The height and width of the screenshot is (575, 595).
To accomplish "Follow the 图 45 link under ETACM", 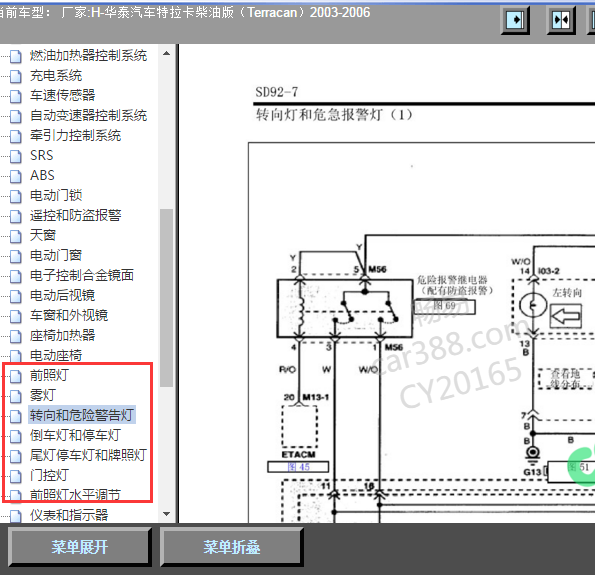I will click(x=298, y=467).
